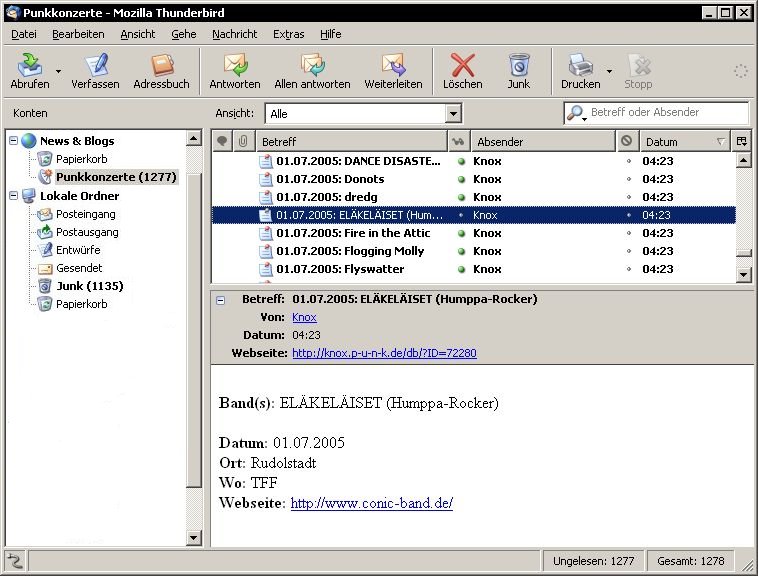Toggle read status of Flyswatter message

click(x=461, y=269)
